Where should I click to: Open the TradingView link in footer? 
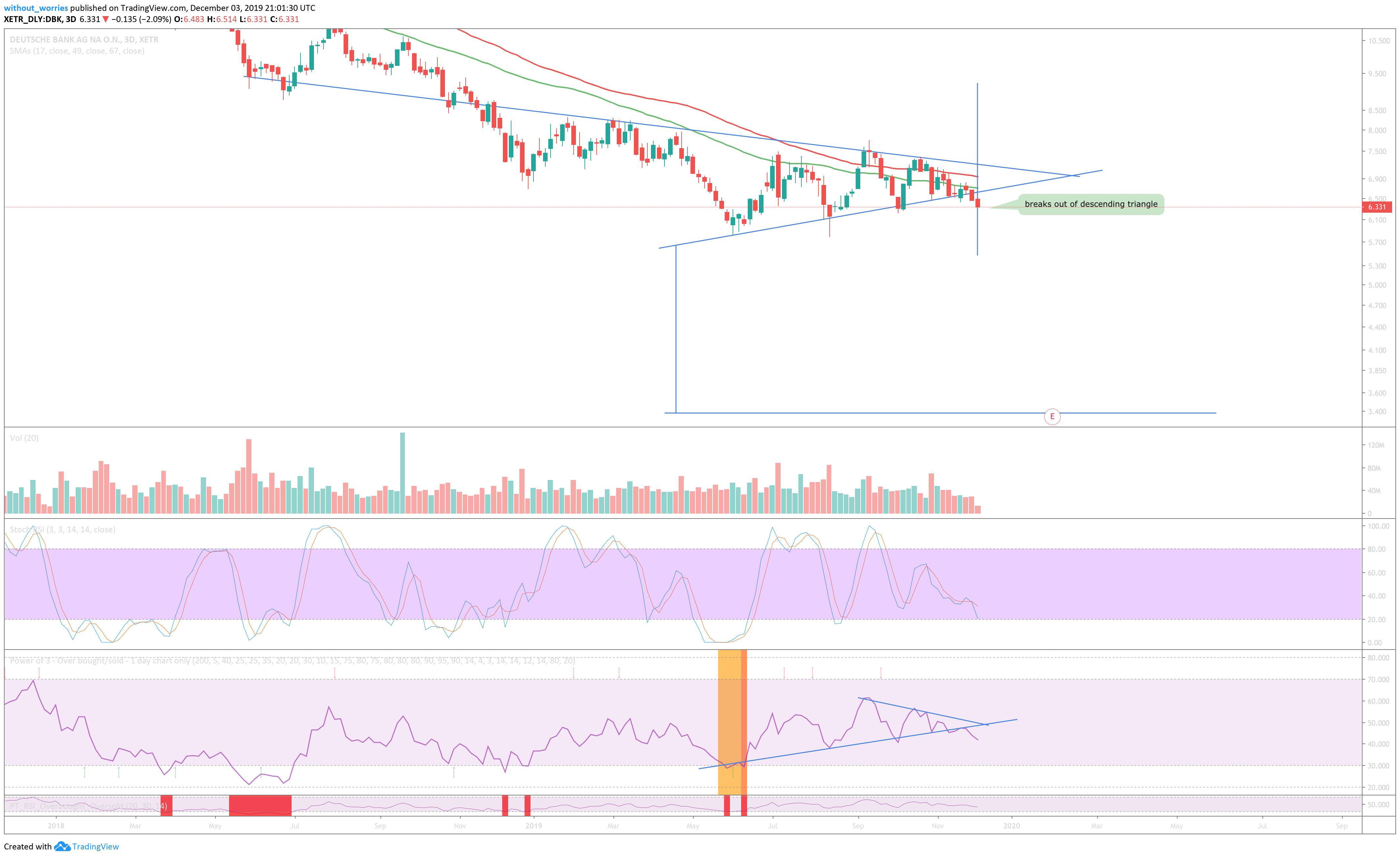click(x=95, y=846)
